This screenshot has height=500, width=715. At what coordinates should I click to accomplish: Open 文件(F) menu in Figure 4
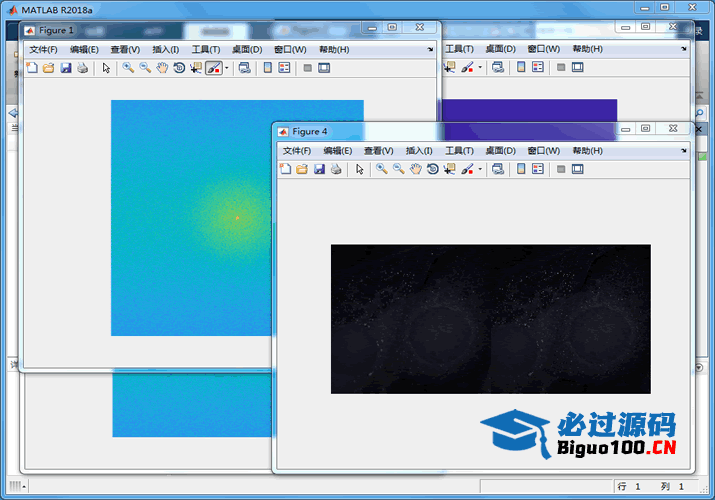[x=297, y=151]
